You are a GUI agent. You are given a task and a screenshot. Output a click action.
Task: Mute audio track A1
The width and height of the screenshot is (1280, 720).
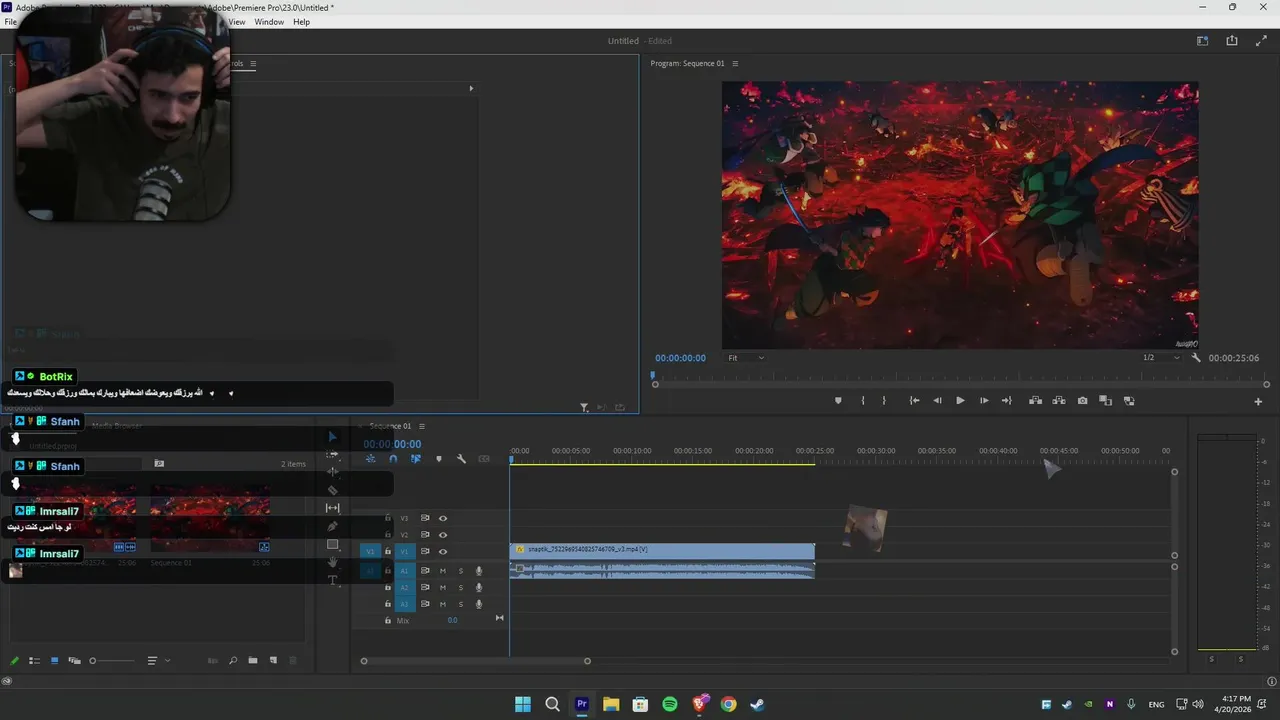click(443, 571)
